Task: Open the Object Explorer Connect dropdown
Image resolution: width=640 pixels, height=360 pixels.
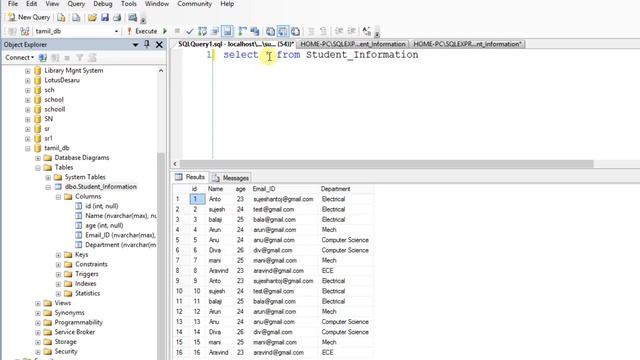Action: (x=19, y=58)
